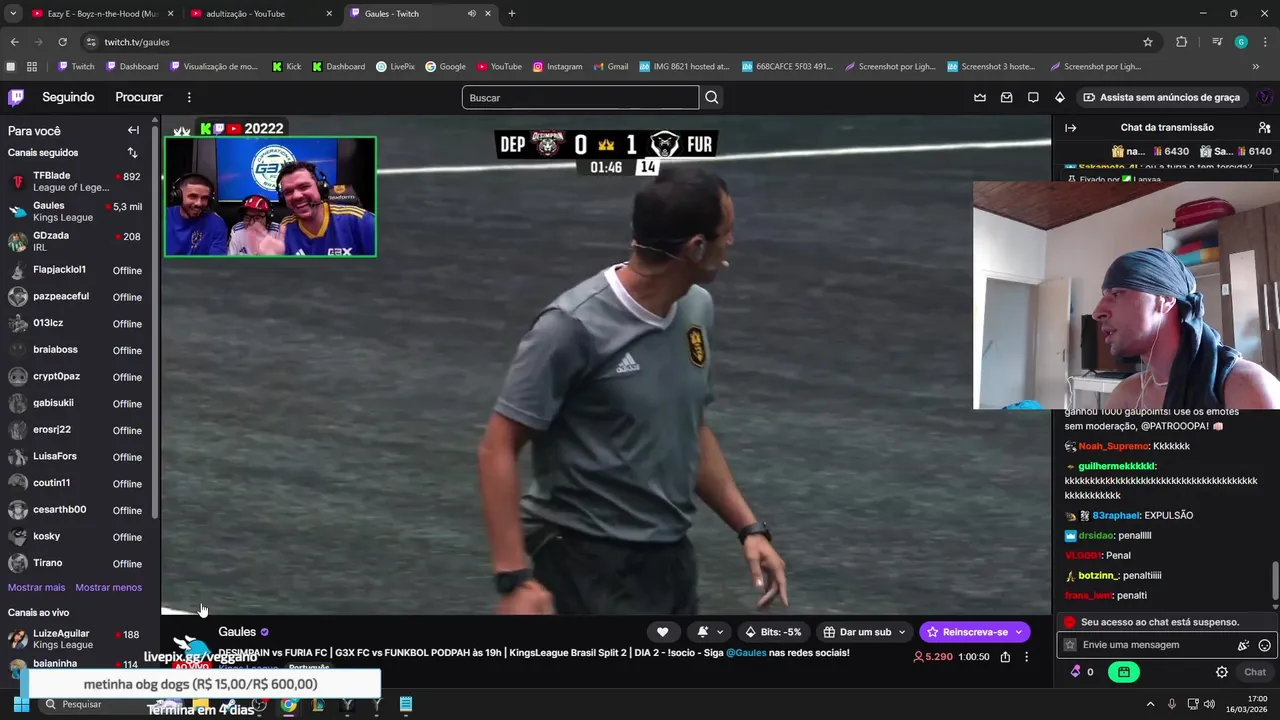Click Assista sem anúncios de graça
Viewport: 1280px width, 720px height.
[x=1161, y=97]
